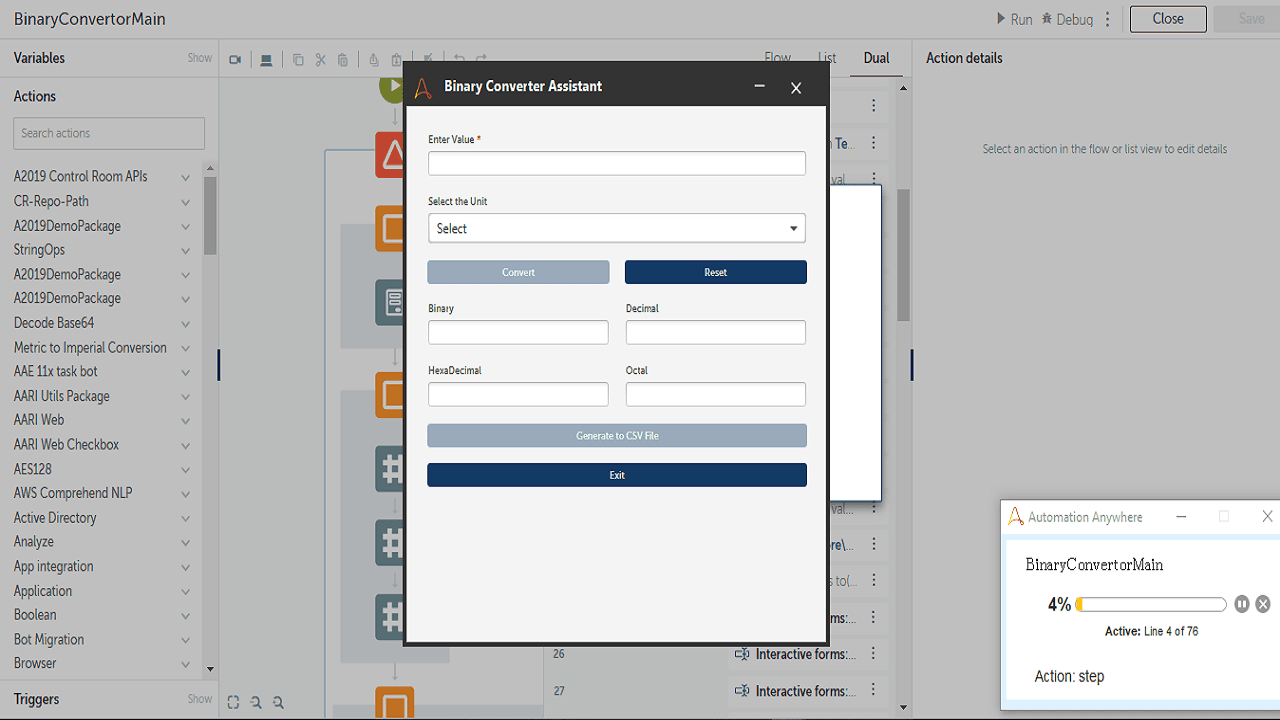1280x720 pixels.
Task: Expand the Active Directory package
Action: coord(185,518)
